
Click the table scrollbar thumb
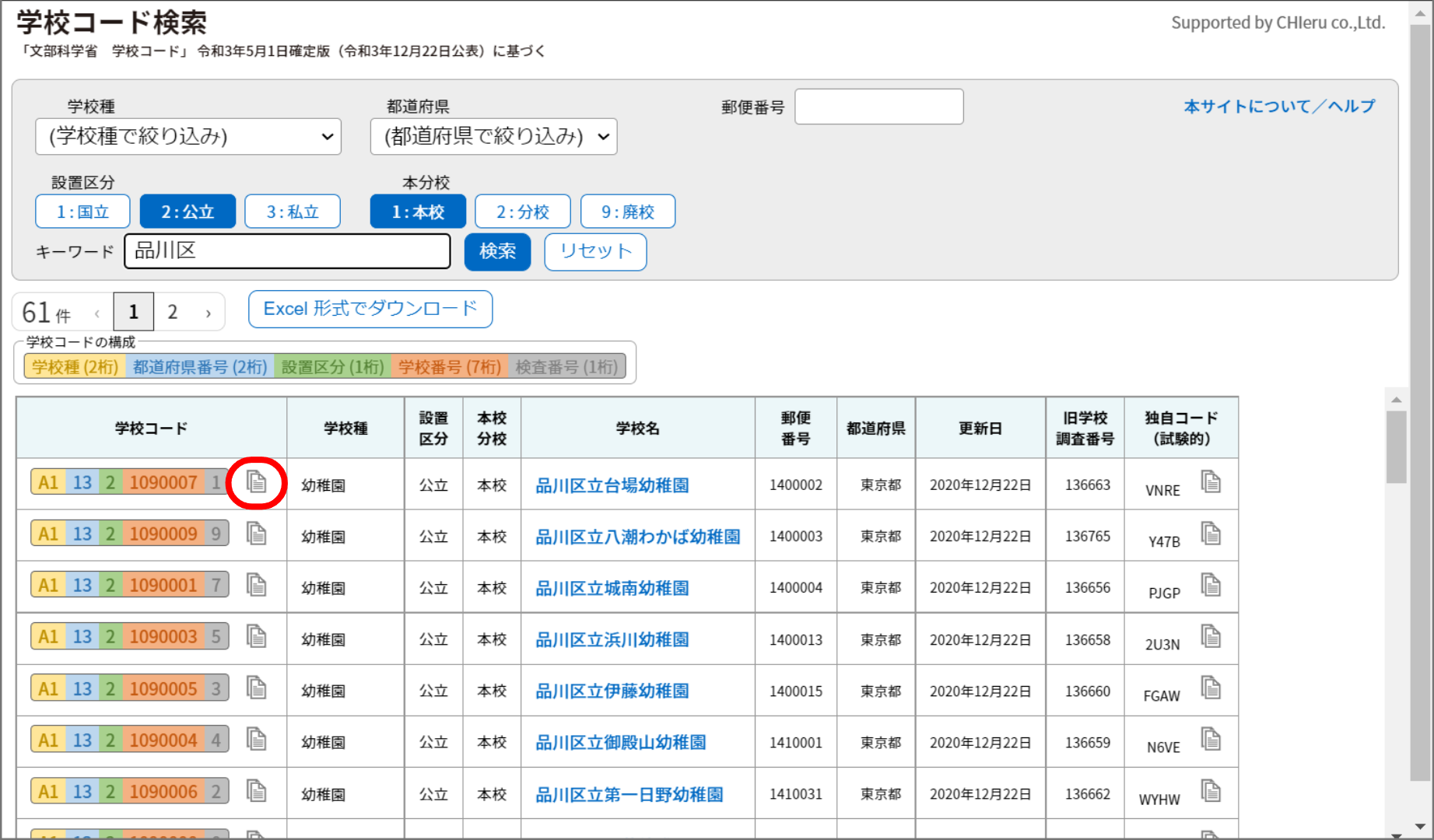click(x=1397, y=447)
